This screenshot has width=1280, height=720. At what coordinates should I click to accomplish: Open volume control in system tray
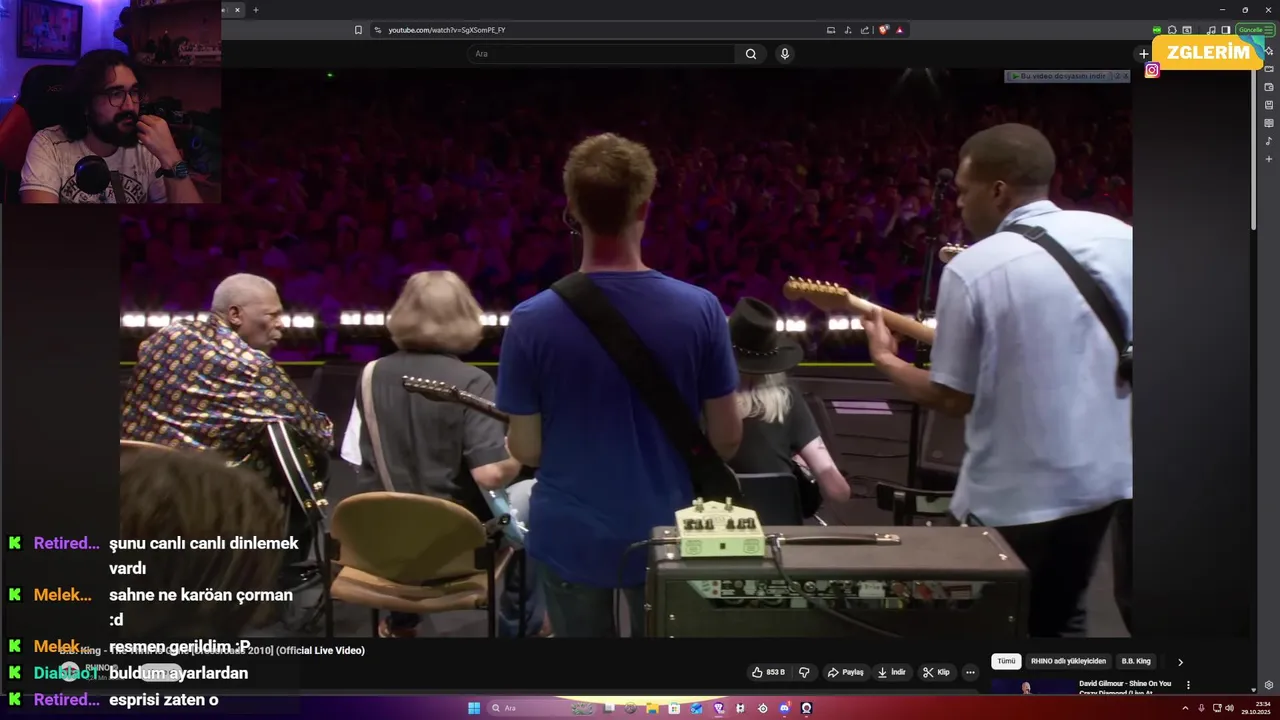[1229, 708]
